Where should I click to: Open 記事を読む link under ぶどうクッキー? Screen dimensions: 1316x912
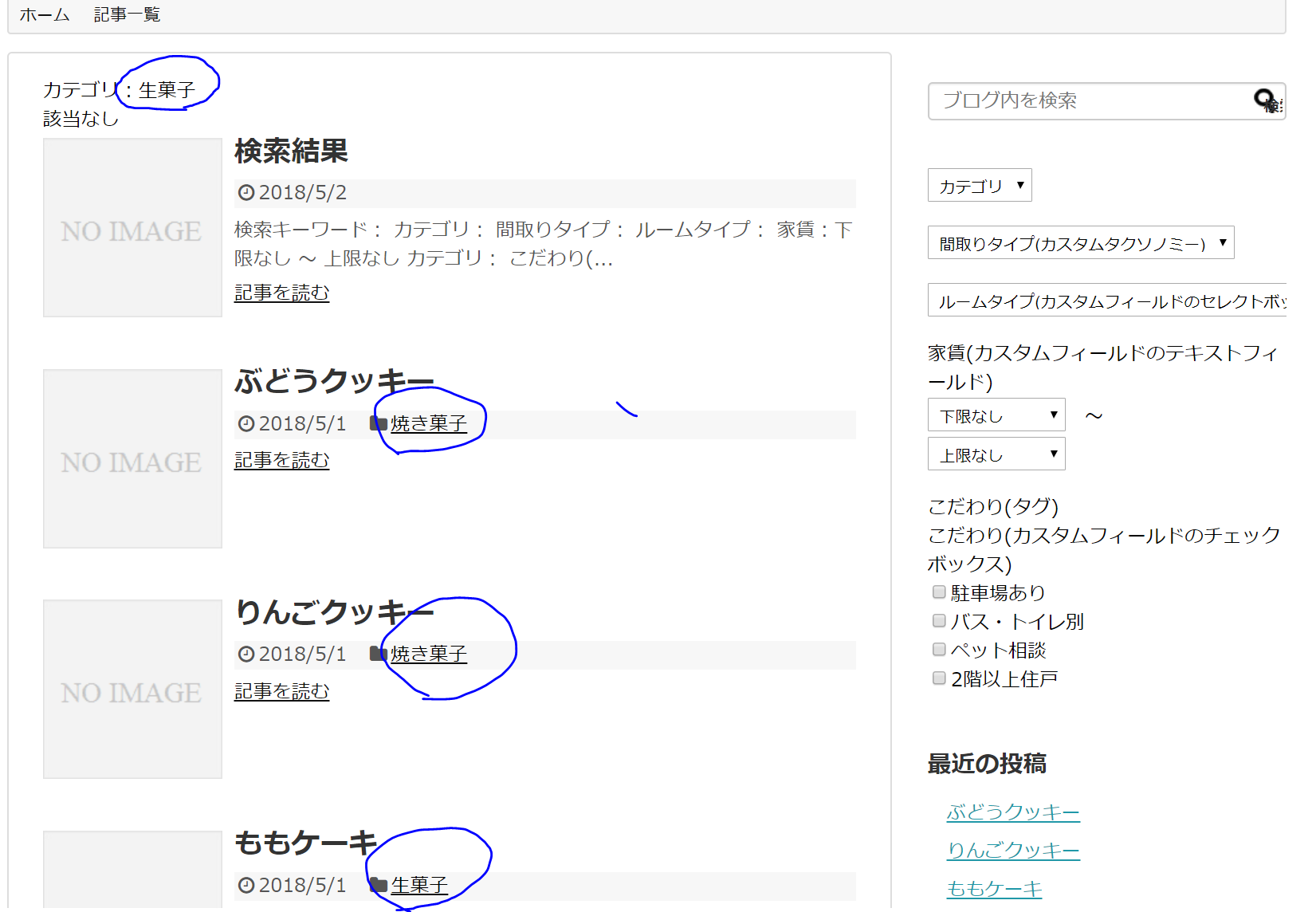point(281,460)
